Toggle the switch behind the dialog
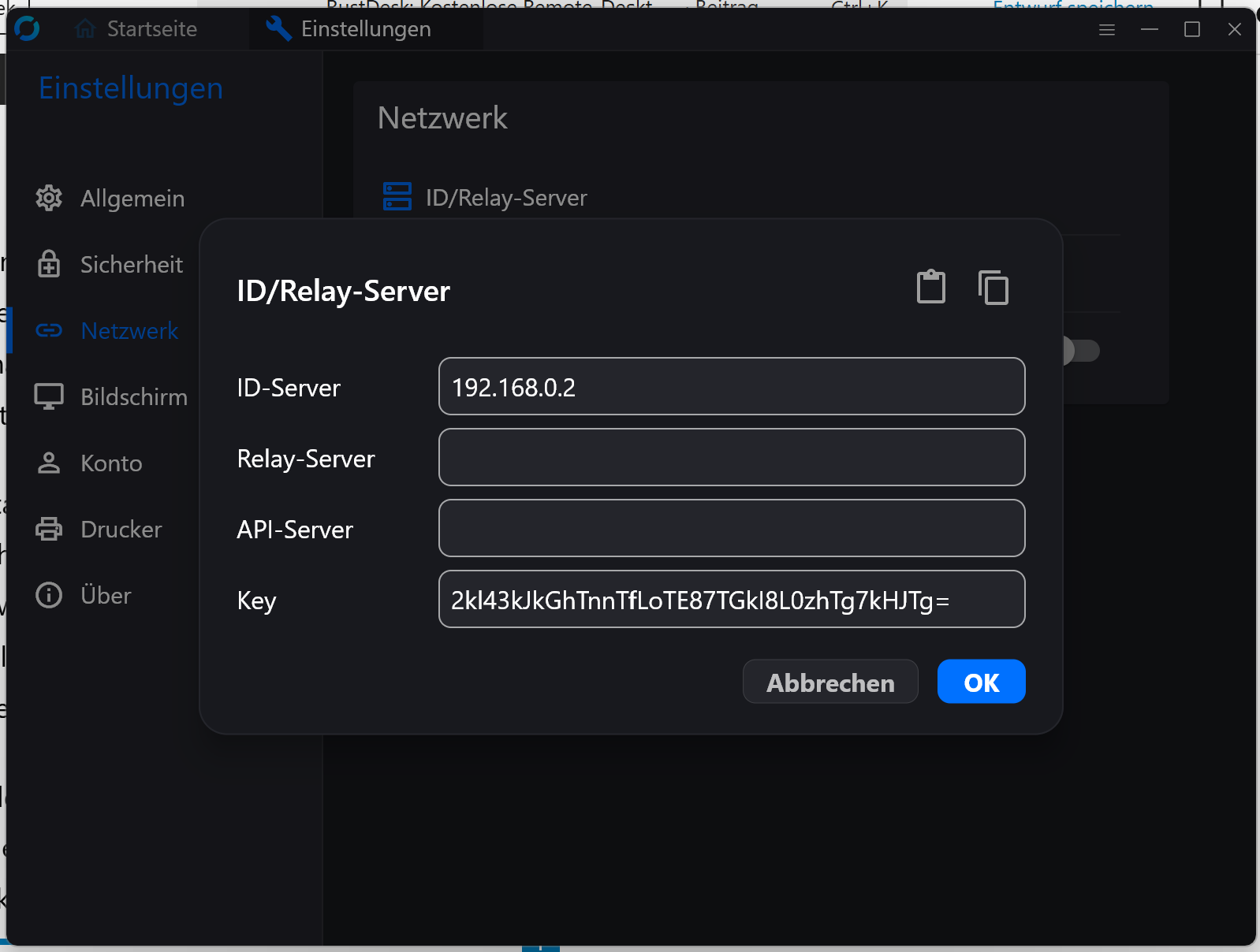The width and height of the screenshot is (1260, 952). [x=1082, y=351]
